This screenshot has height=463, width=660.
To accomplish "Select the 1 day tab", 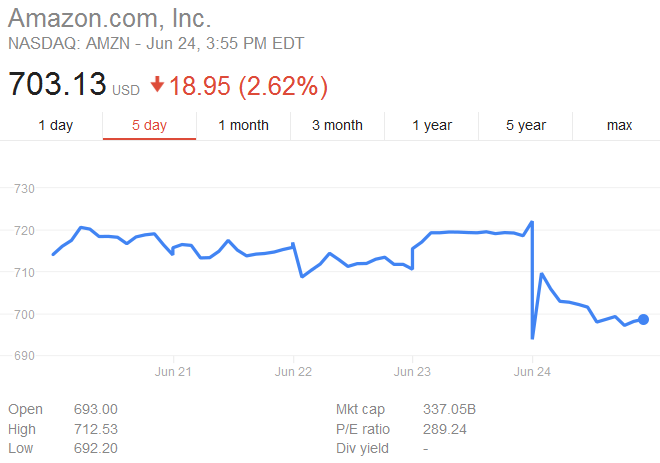I will click(55, 125).
